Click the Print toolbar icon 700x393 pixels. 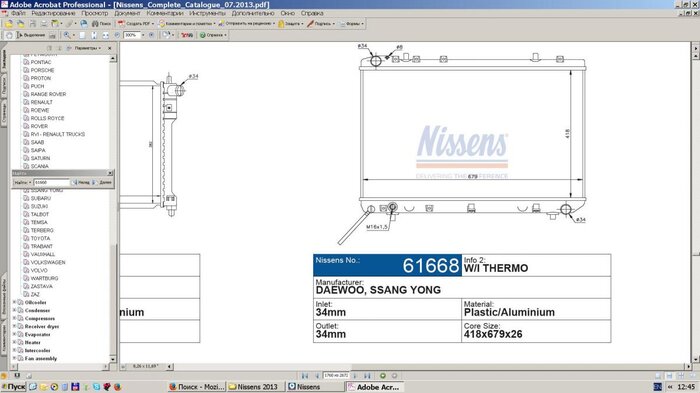click(44, 24)
